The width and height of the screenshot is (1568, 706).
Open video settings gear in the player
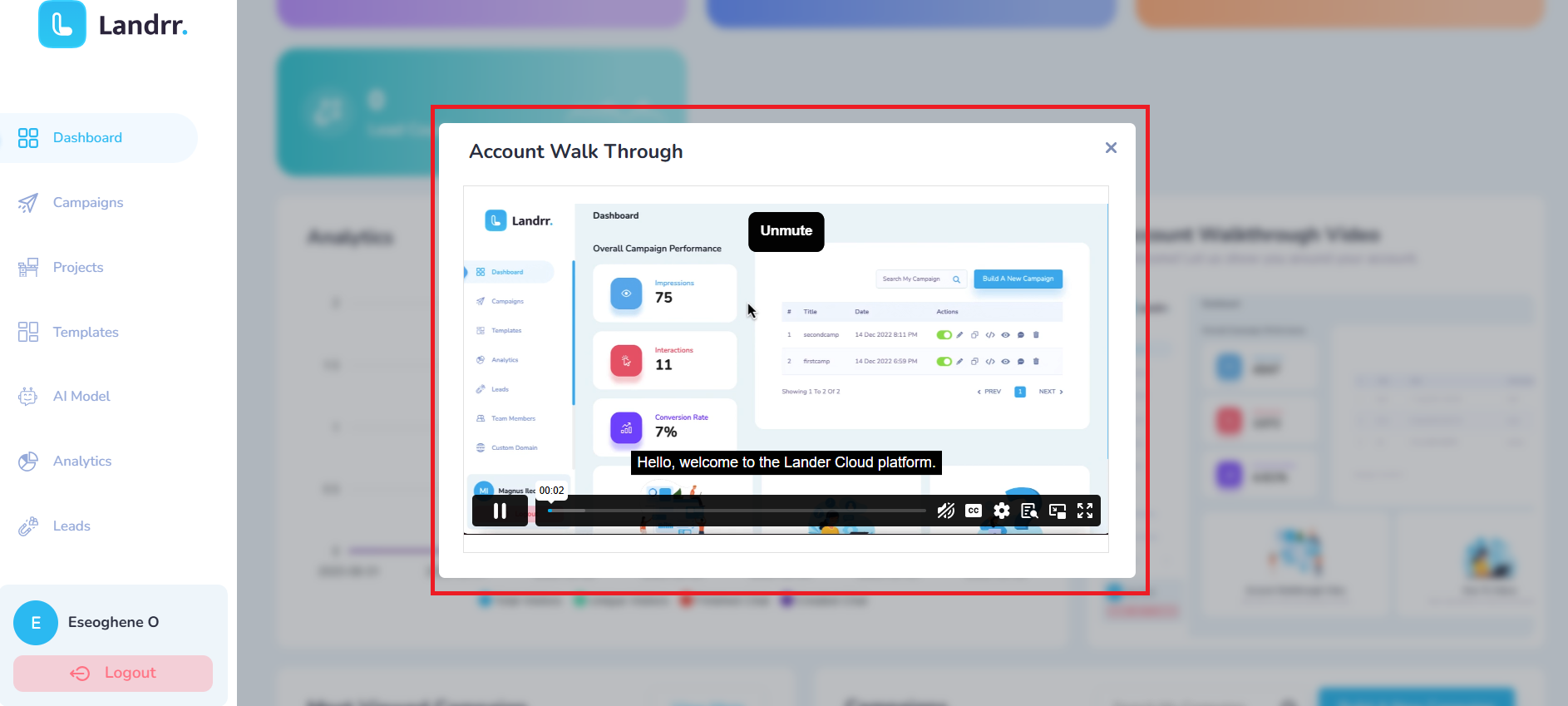tap(1001, 511)
